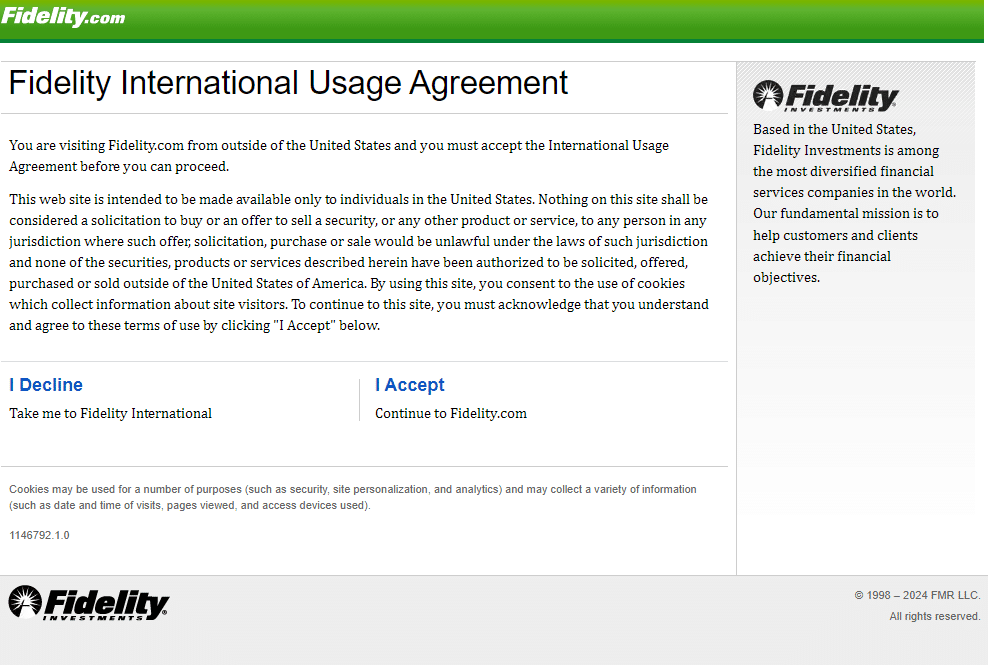Click "Continue to Fidelity.com" text

[450, 413]
